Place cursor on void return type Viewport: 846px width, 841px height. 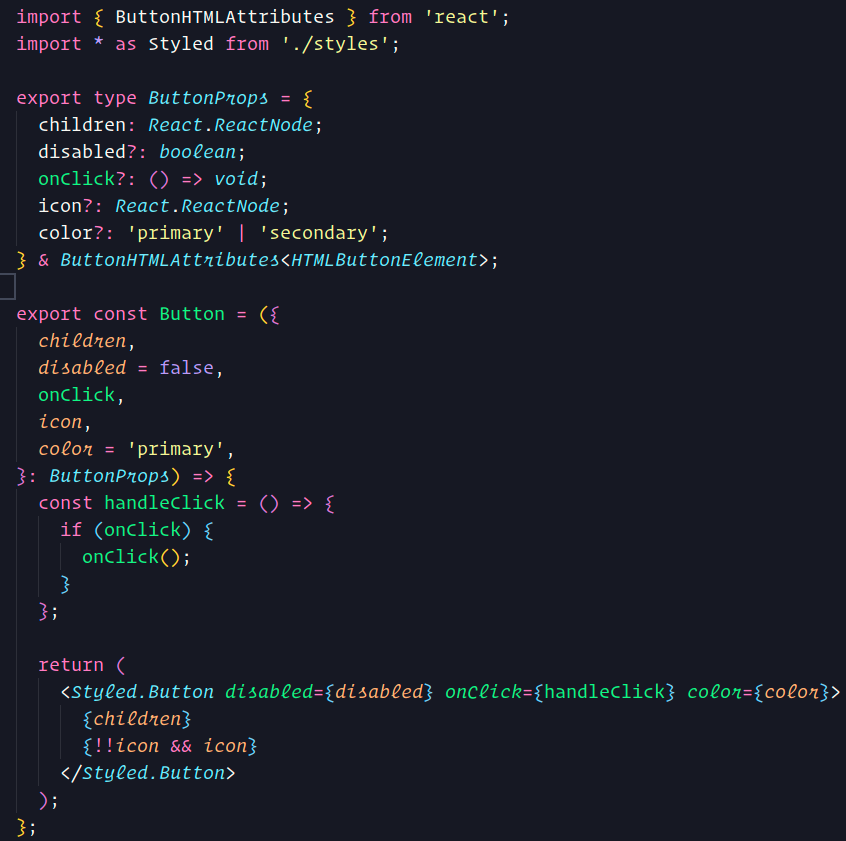pyautogui.click(x=236, y=179)
